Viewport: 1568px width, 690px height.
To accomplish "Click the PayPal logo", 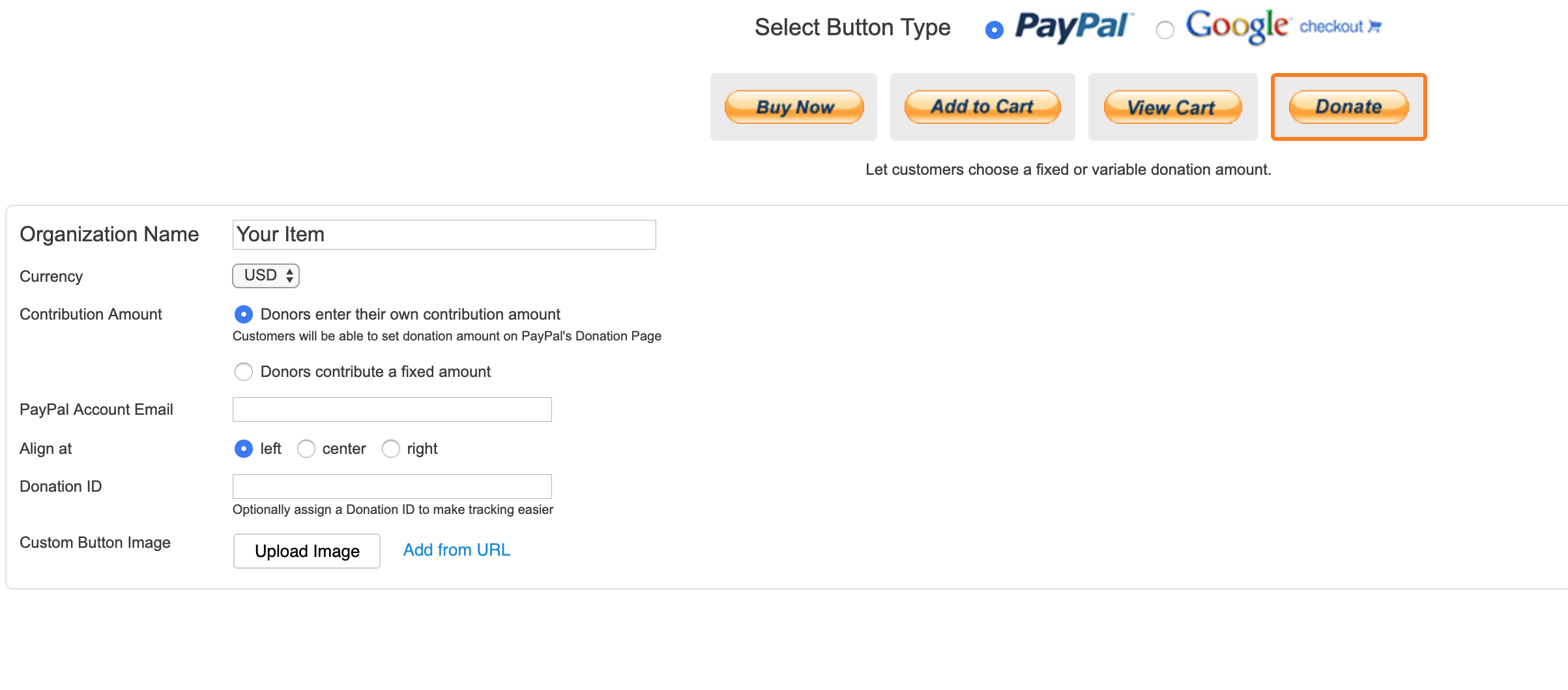I will pos(1073,27).
